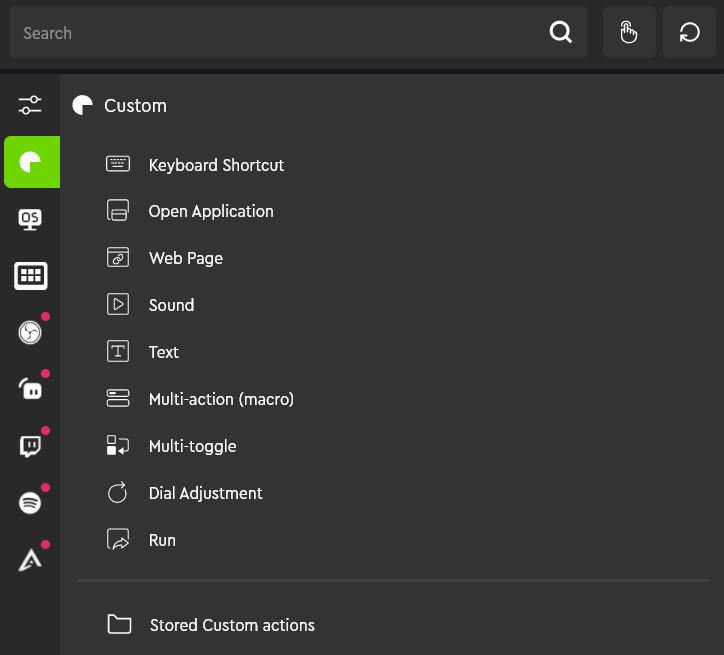Choose the Dial Adjustment action
The height and width of the screenshot is (655, 724).
(x=185, y=493)
